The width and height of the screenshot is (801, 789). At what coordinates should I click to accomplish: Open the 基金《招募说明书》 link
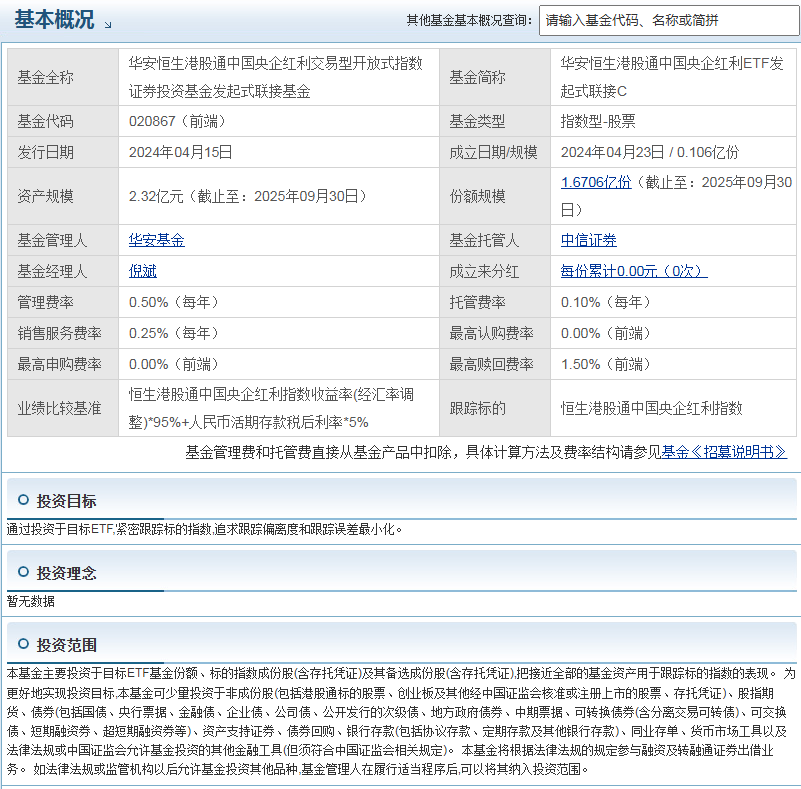click(723, 452)
